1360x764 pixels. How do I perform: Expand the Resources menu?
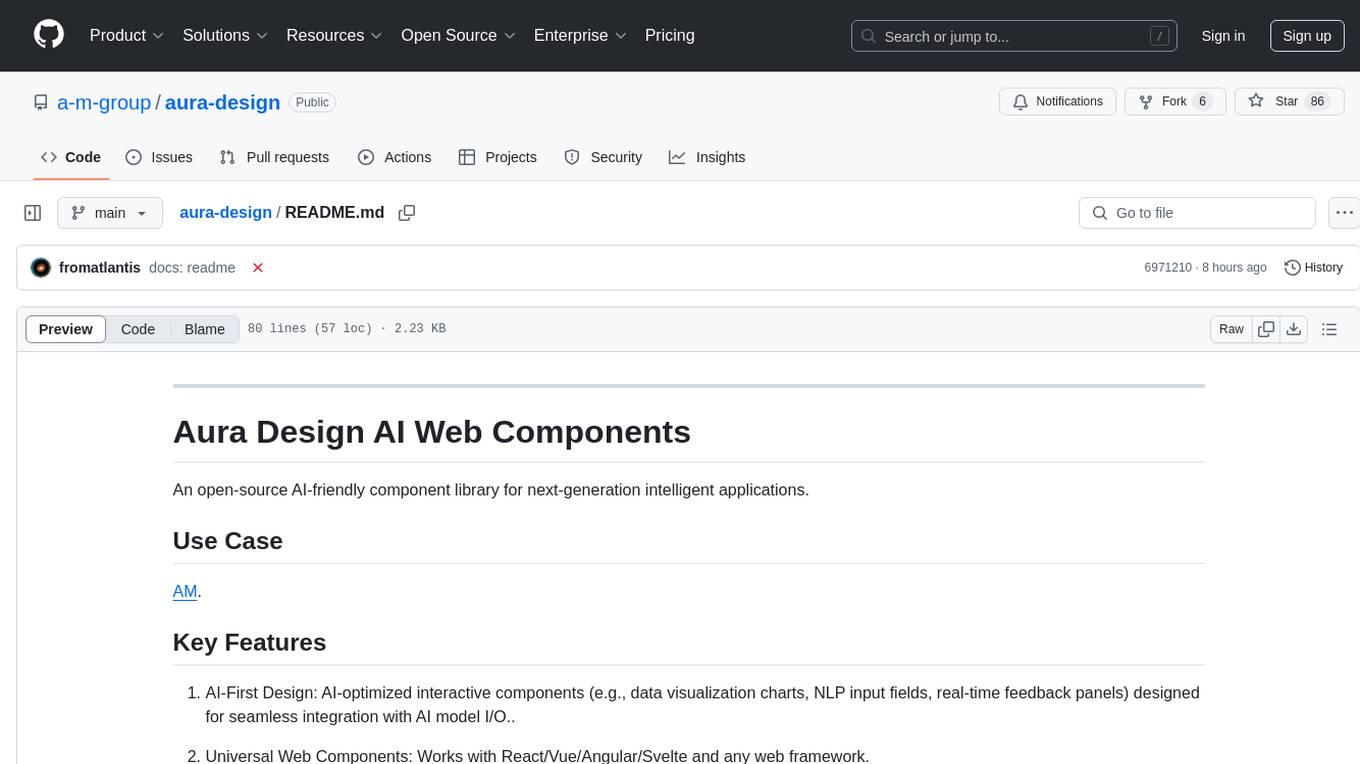[334, 35]
